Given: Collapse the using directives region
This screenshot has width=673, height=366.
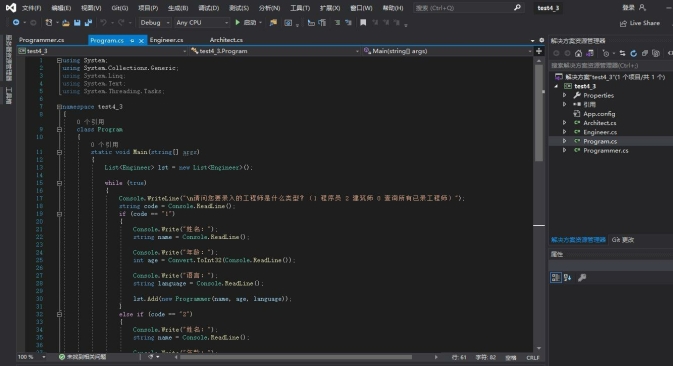Looking at the screenshot, I should pyautogui.click(x=59, y=60).
